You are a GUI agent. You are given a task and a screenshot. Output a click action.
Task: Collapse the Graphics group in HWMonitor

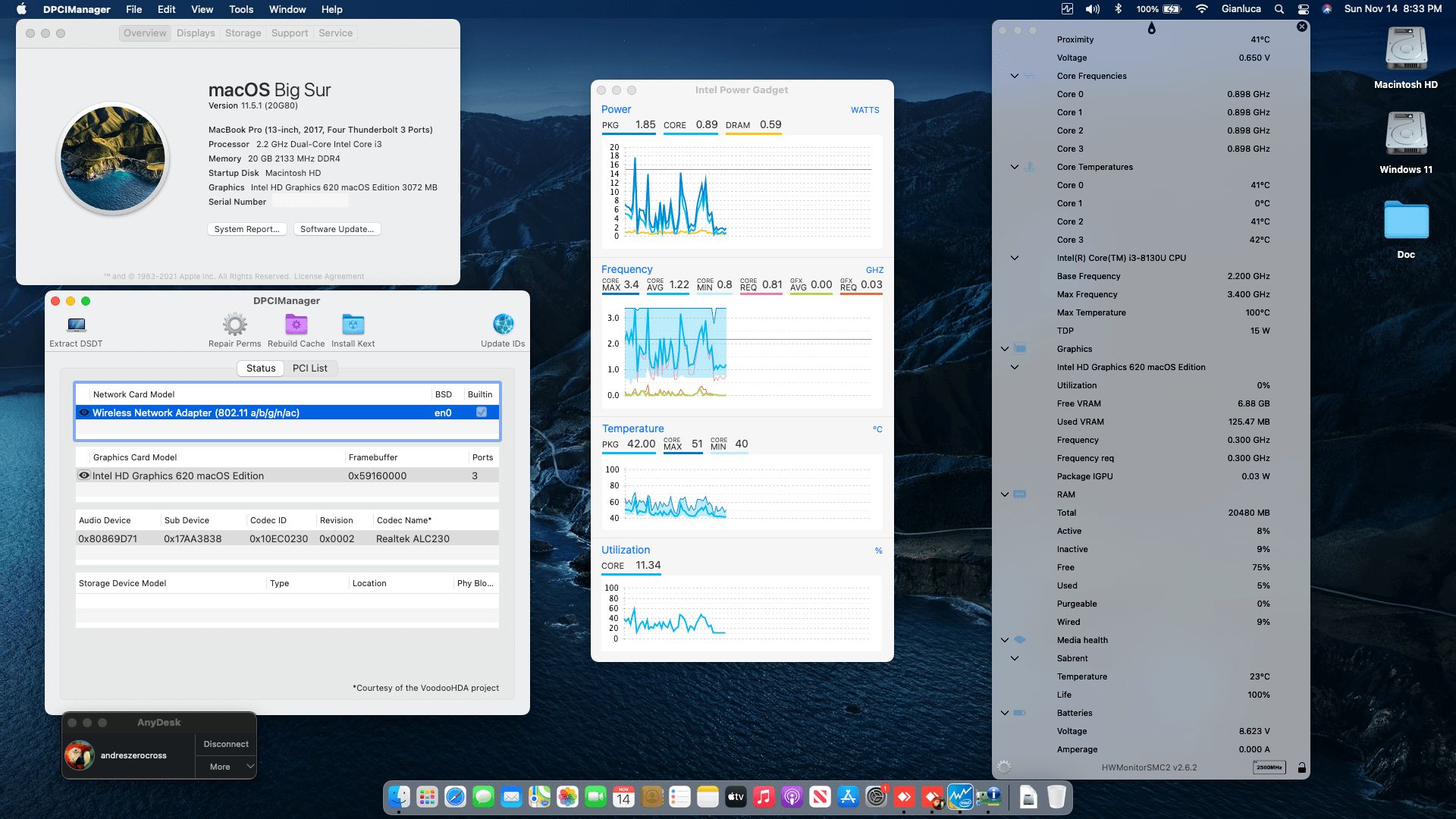pos(1005,349)
